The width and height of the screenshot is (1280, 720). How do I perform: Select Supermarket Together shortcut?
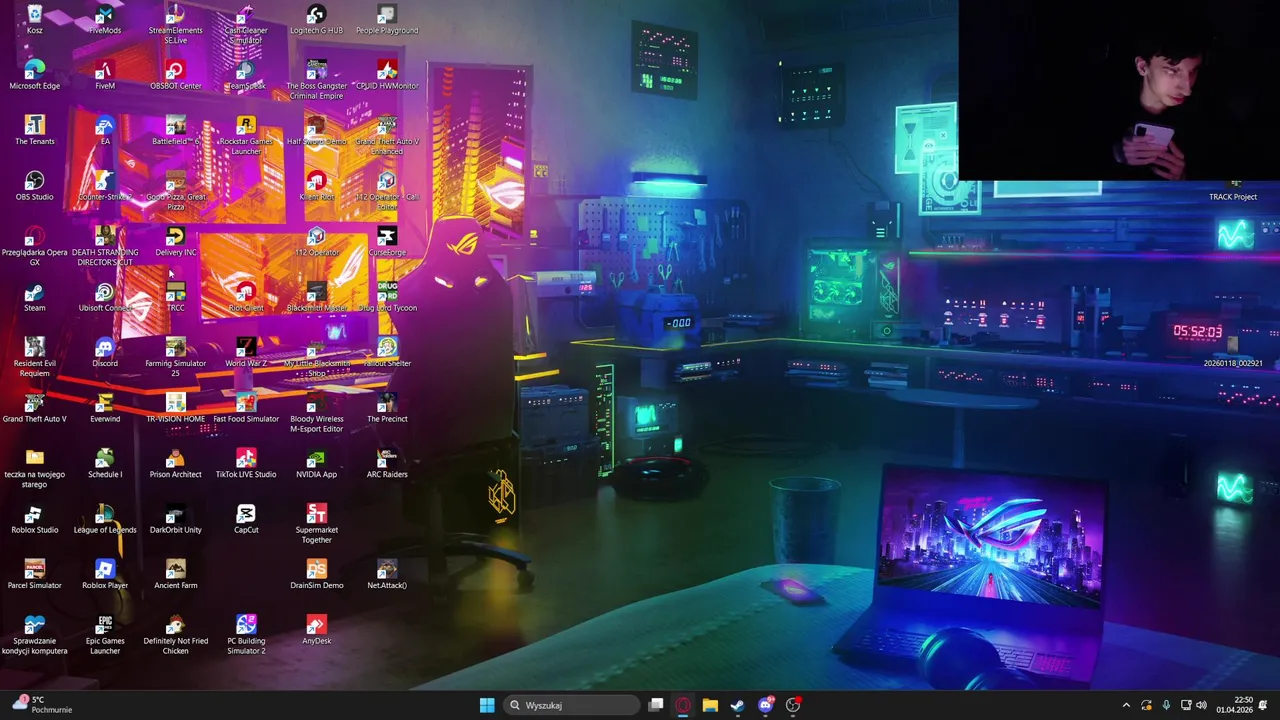pyautogui.click(x=317, y=524)
